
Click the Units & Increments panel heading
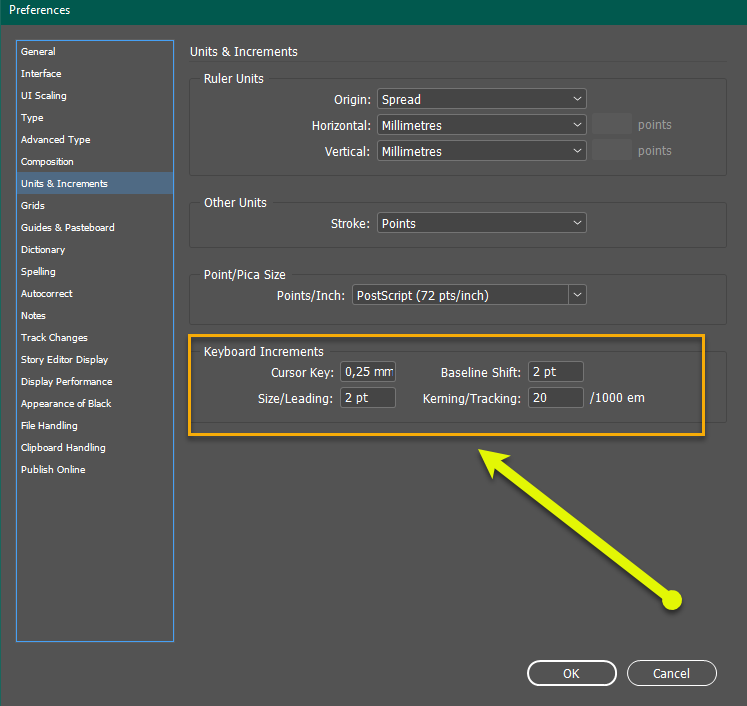click(243, 51)
